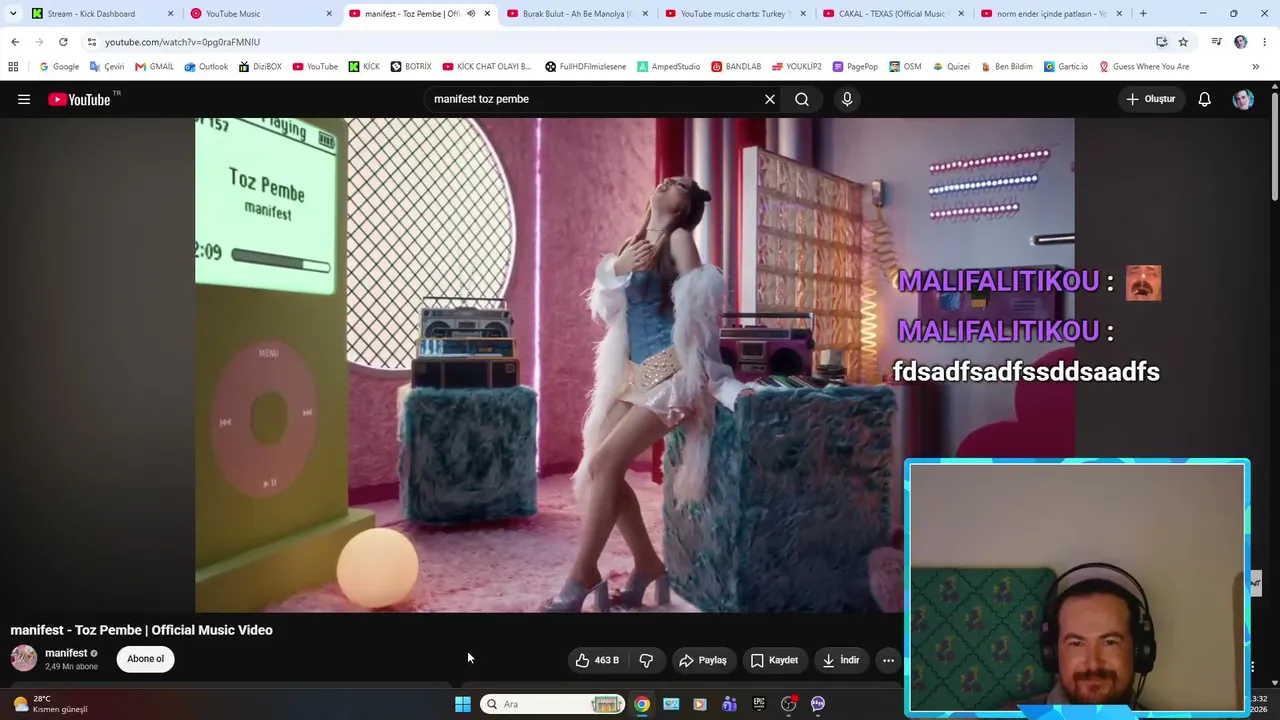1280x720 pixels.
Task: Open the KİCK bookmark
Action: (x=364, y=67)
